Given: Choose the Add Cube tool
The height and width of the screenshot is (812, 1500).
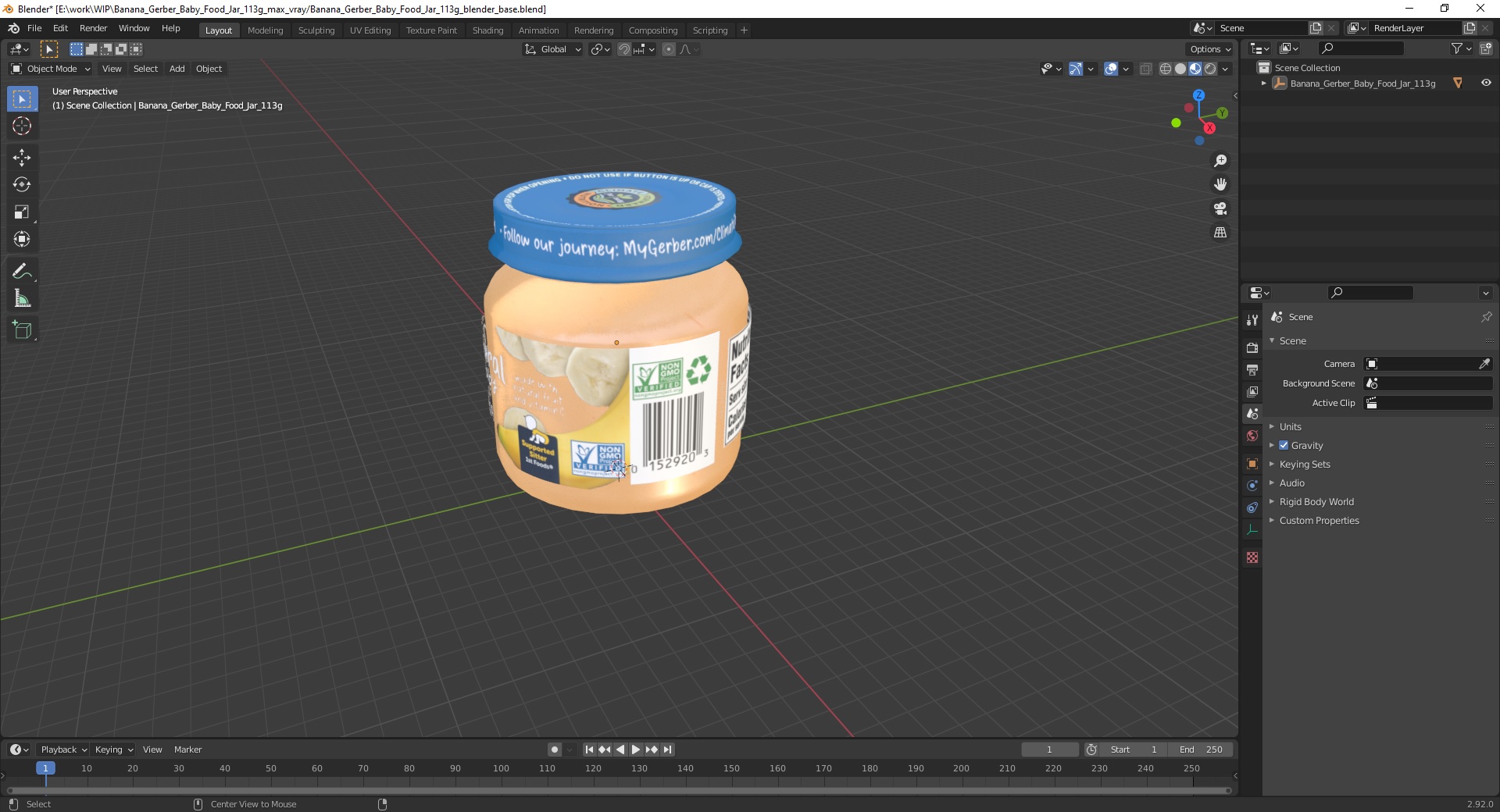Looking at the screenshot, I should (x=22, y=330).
